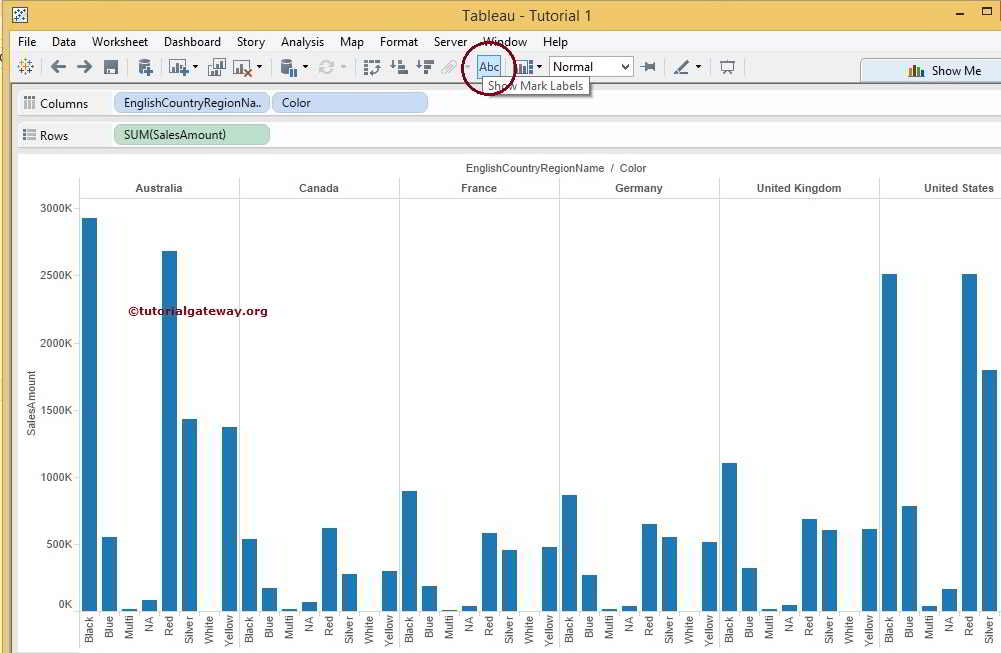
Task: Click the Presentation Mode icon
Action: [727, 67]
